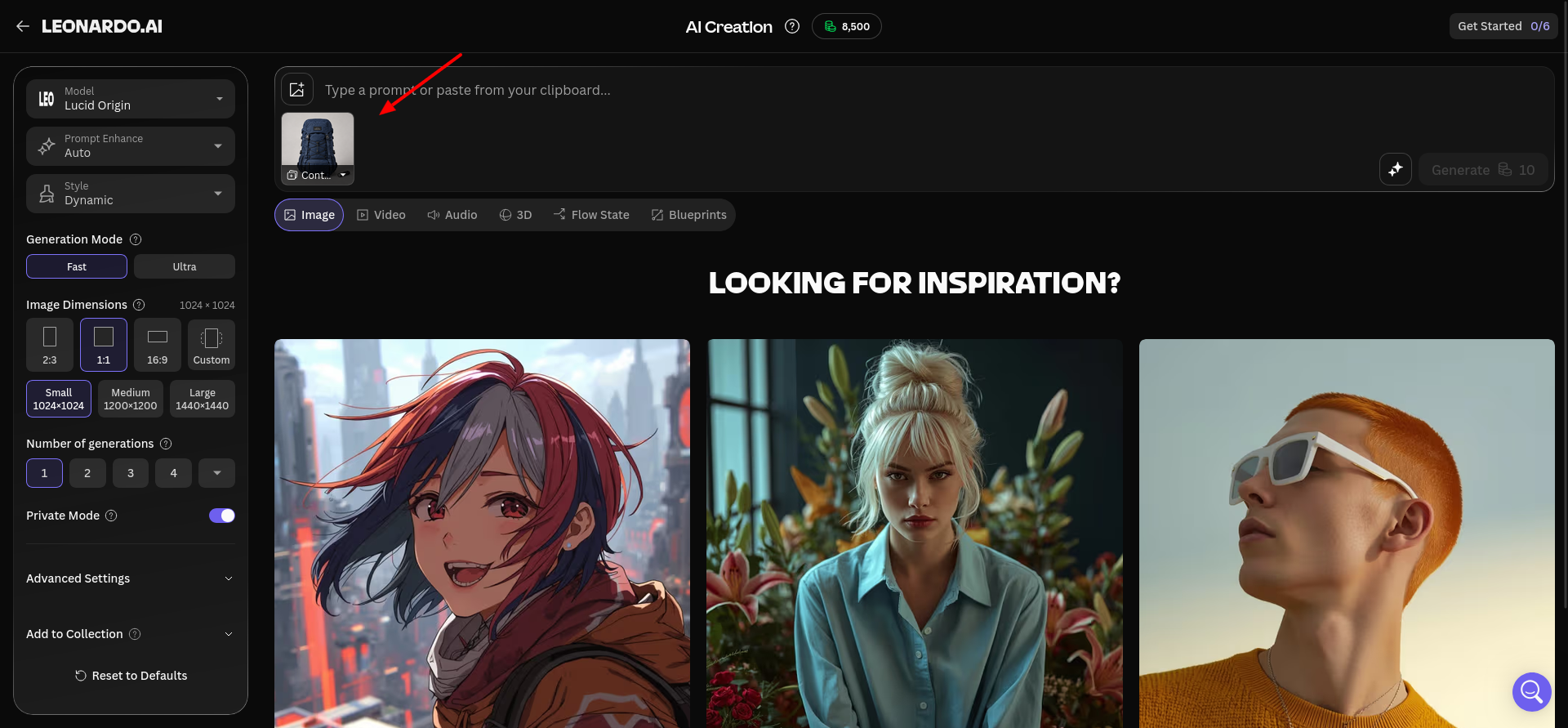Expand Advanced Settings section
The image size is (1568, 728).
click(x=131, y=578)
